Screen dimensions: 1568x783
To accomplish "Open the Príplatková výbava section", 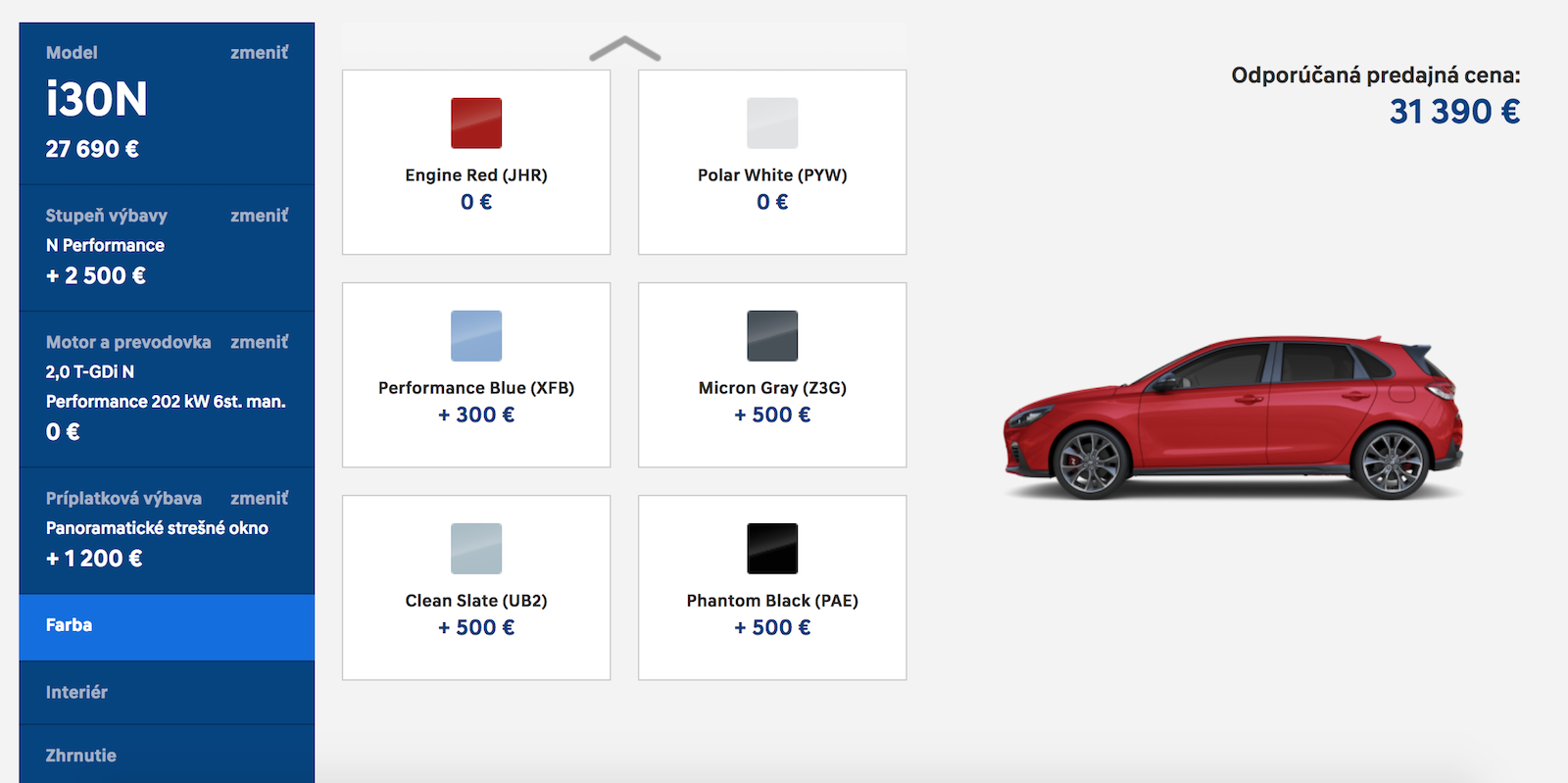I will pos(167,530).
